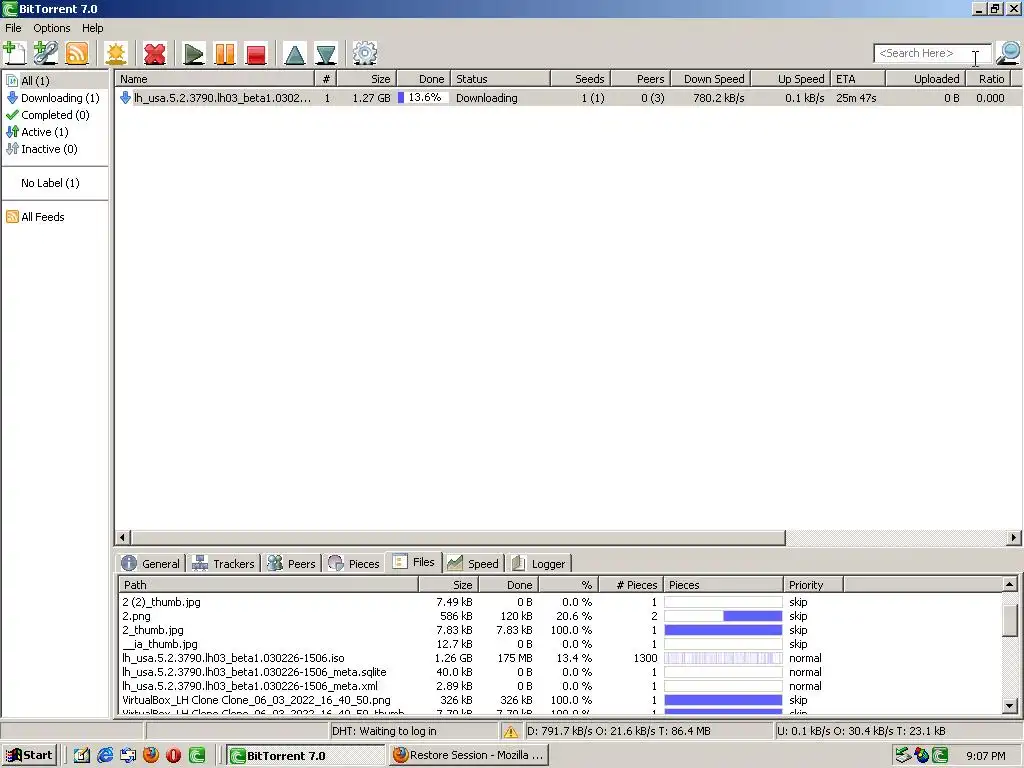Open the RSS feed toolbar icon
Viewport: 1024px width, 768px height.
[77, 53]
